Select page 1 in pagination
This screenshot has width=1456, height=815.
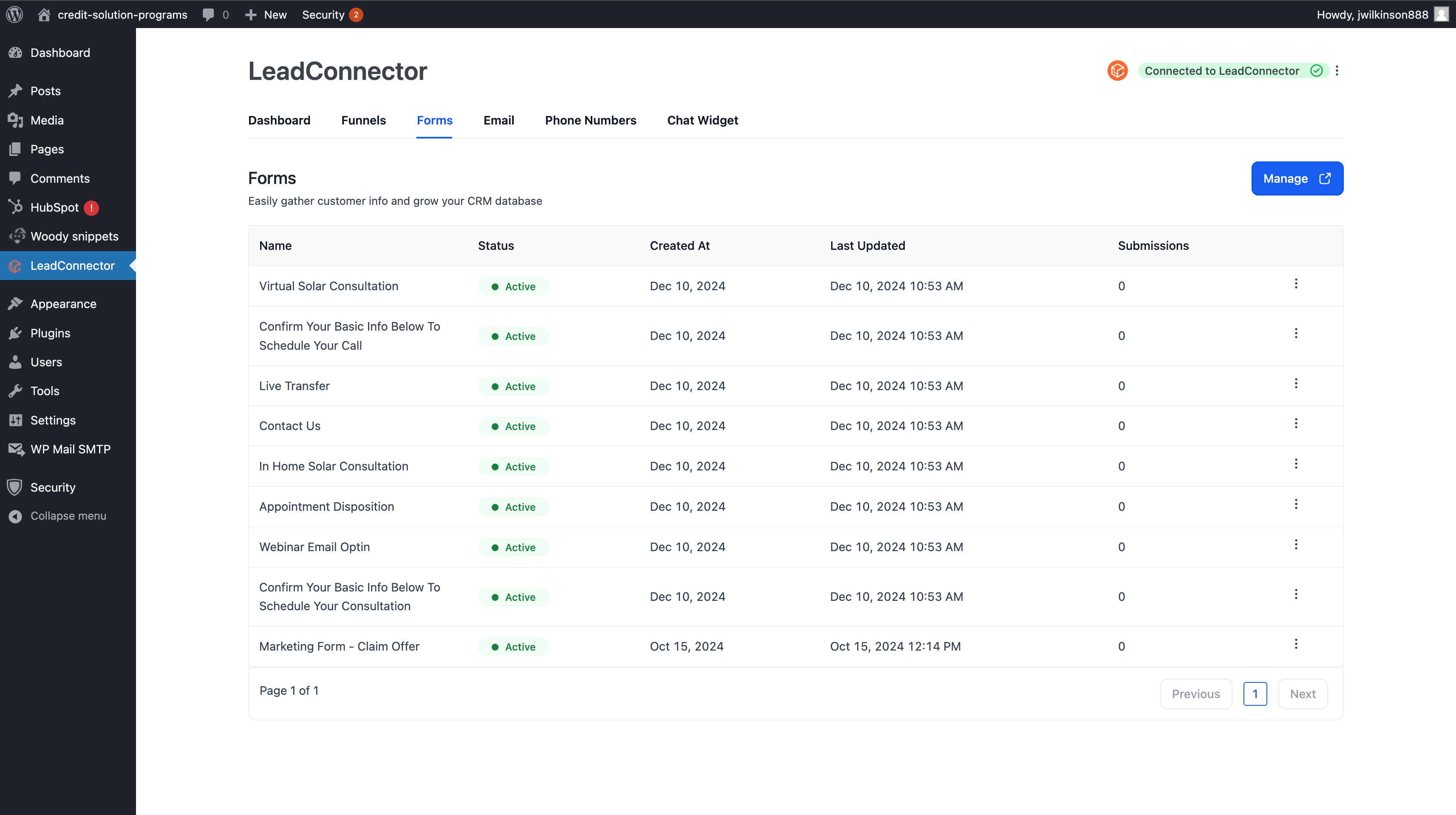pyautogui.click(x=1255, y=693)
